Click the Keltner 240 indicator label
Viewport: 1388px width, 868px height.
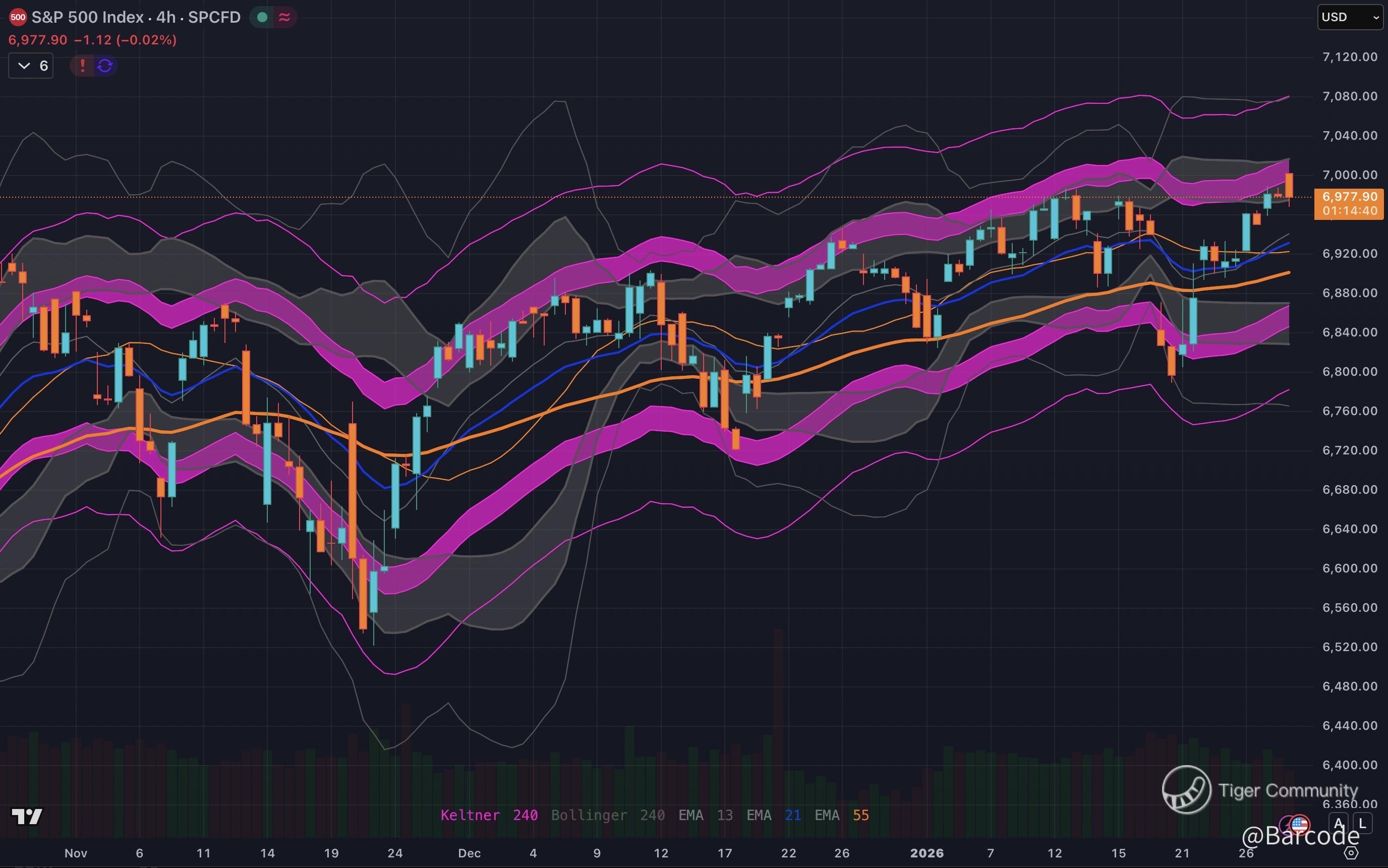pyautogui.click(x=489, y=815)
